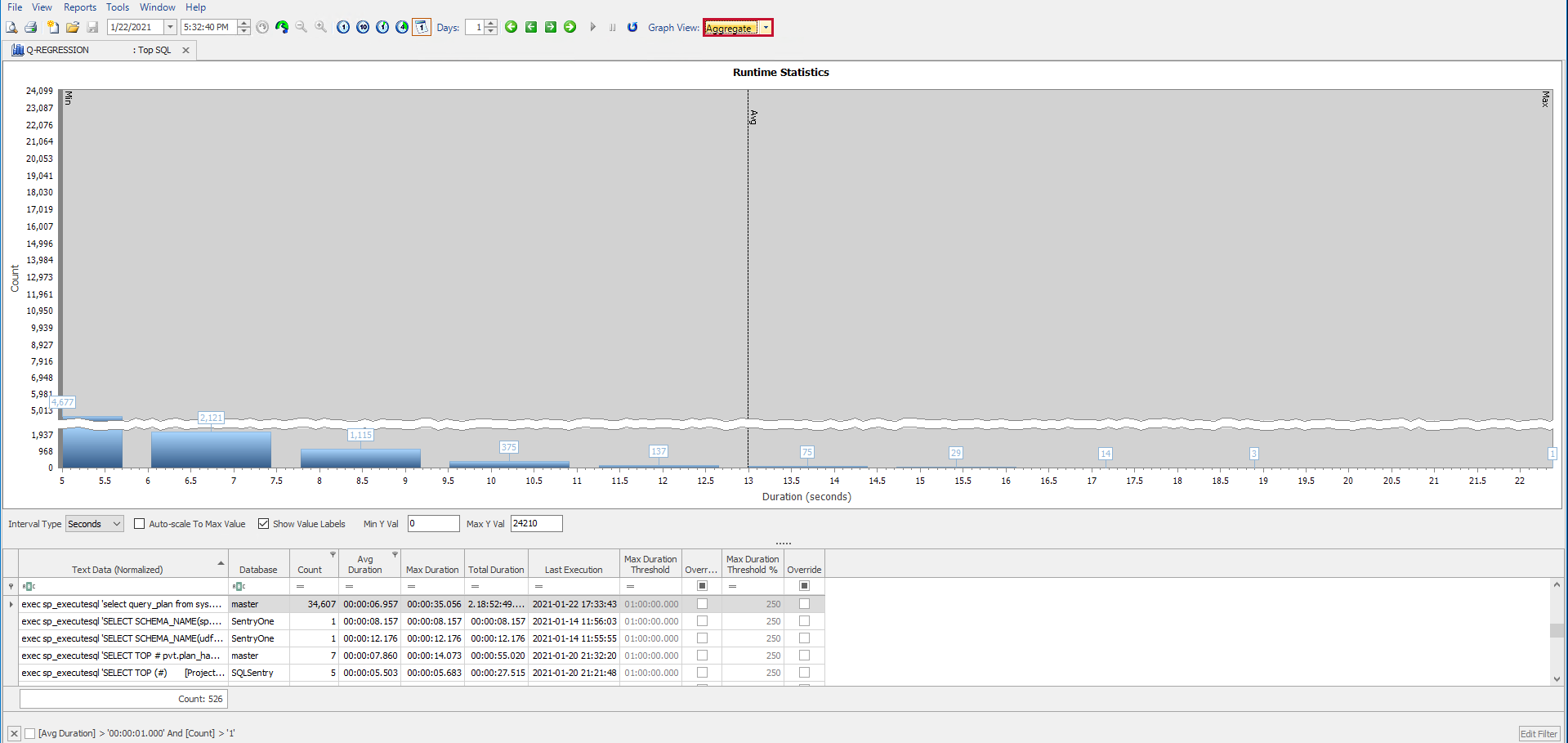Toggle Show Value Labels checkbox
This screenshot has height=743, width=1568.
(x=263, y=524)
